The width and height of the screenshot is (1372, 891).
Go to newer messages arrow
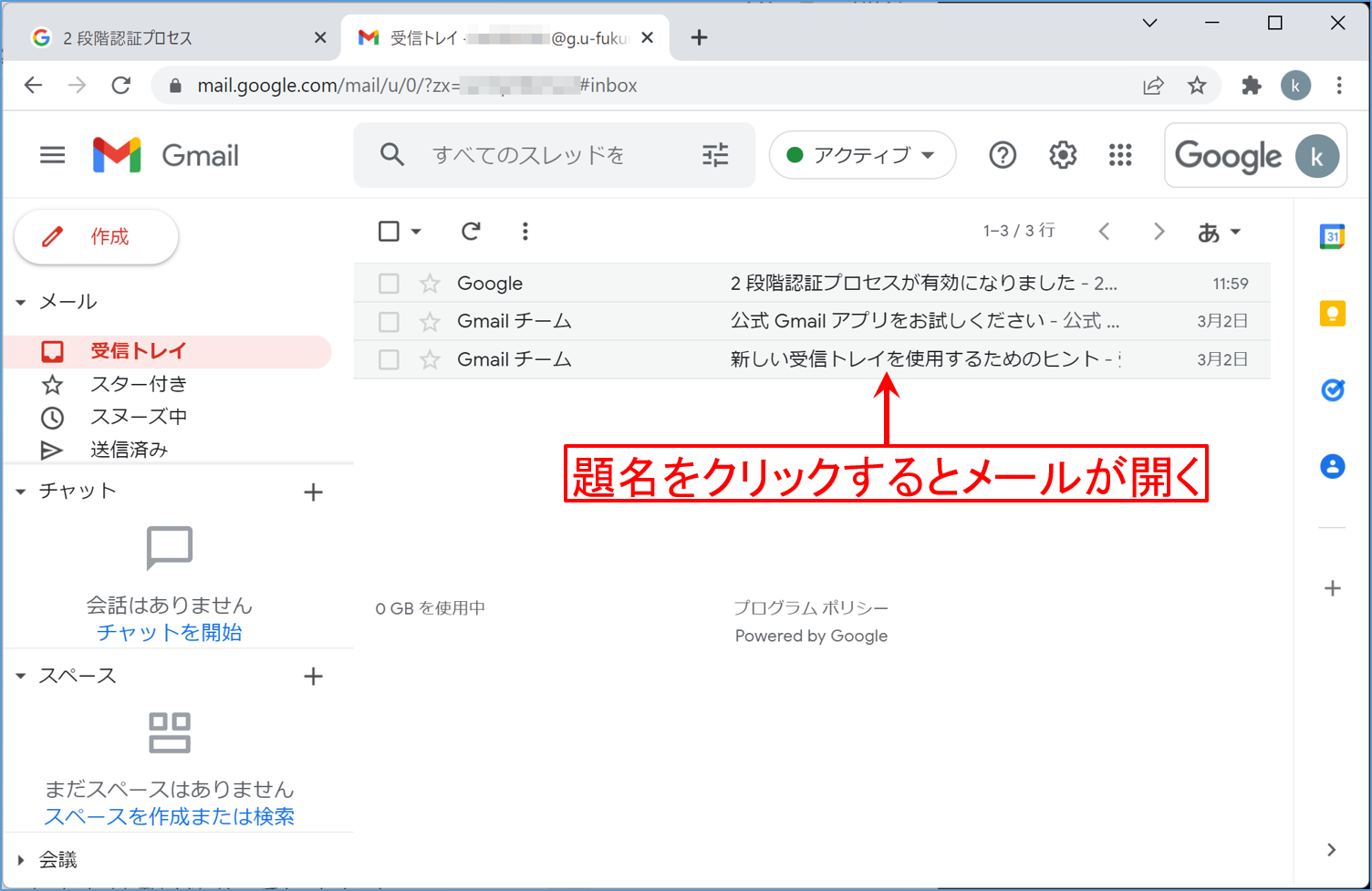(x=1104, y=232)
